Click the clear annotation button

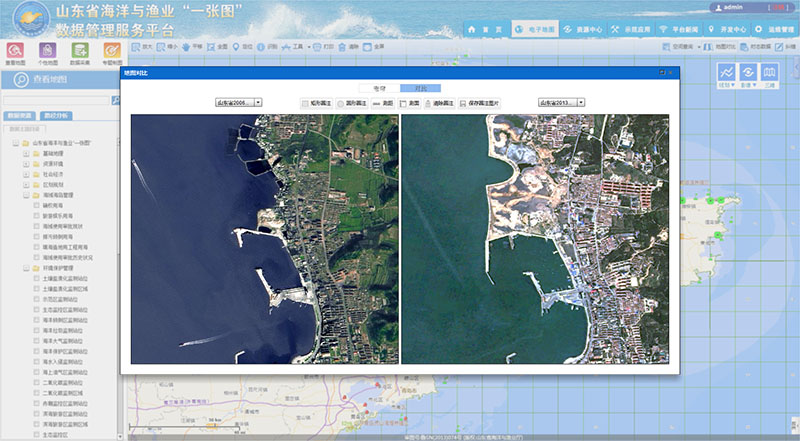click(439, 103)
